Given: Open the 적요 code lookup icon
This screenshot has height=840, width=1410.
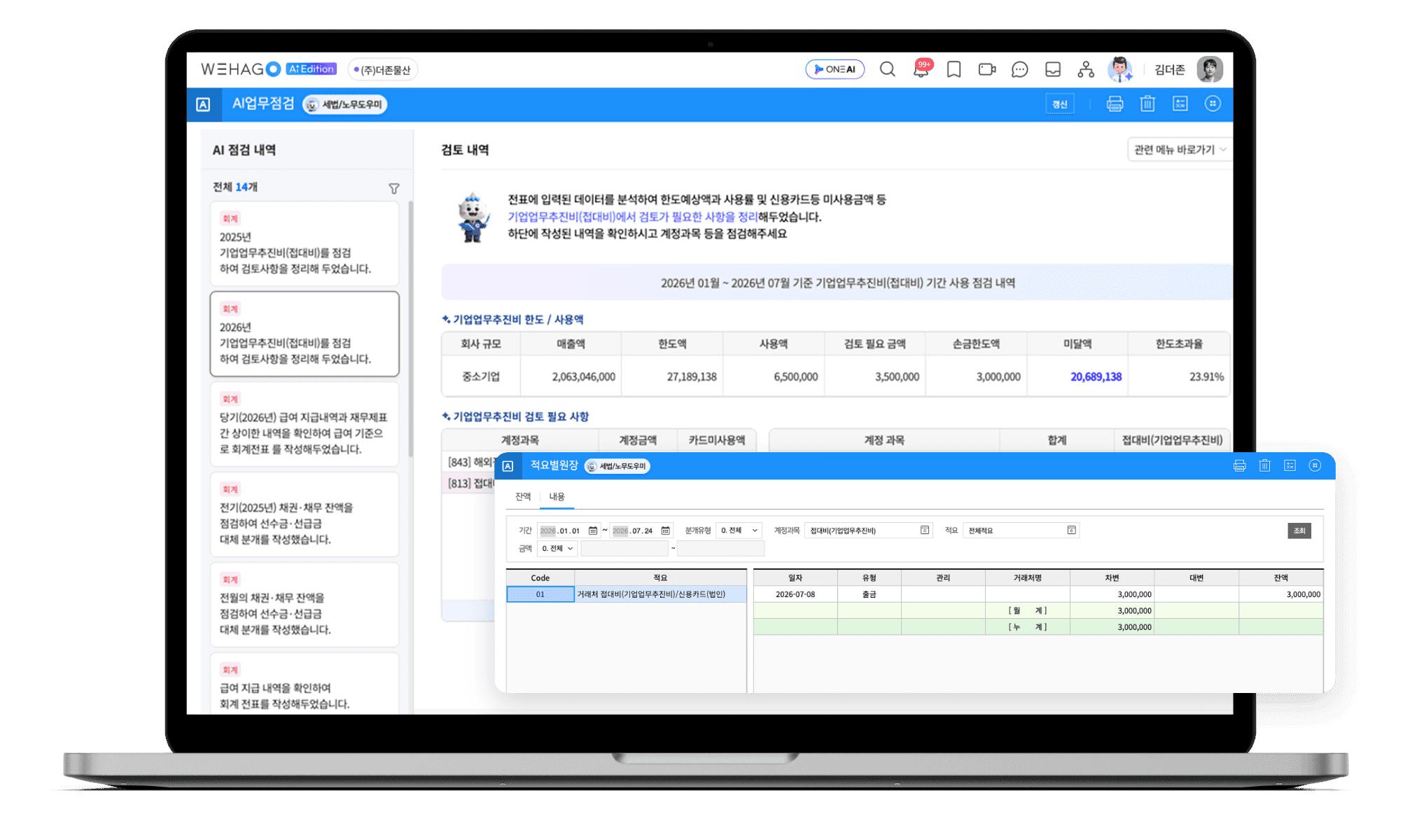Looking at the screenshot, I should pyautogui.click(x=1071, y=530).
